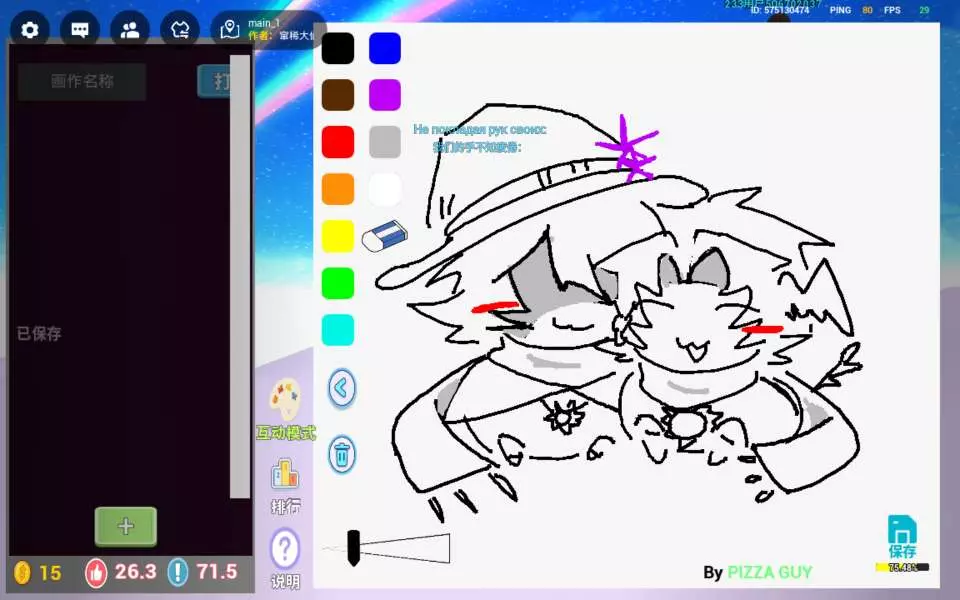
Task: Select the gray color swatch
Action: tap(385, 142)
